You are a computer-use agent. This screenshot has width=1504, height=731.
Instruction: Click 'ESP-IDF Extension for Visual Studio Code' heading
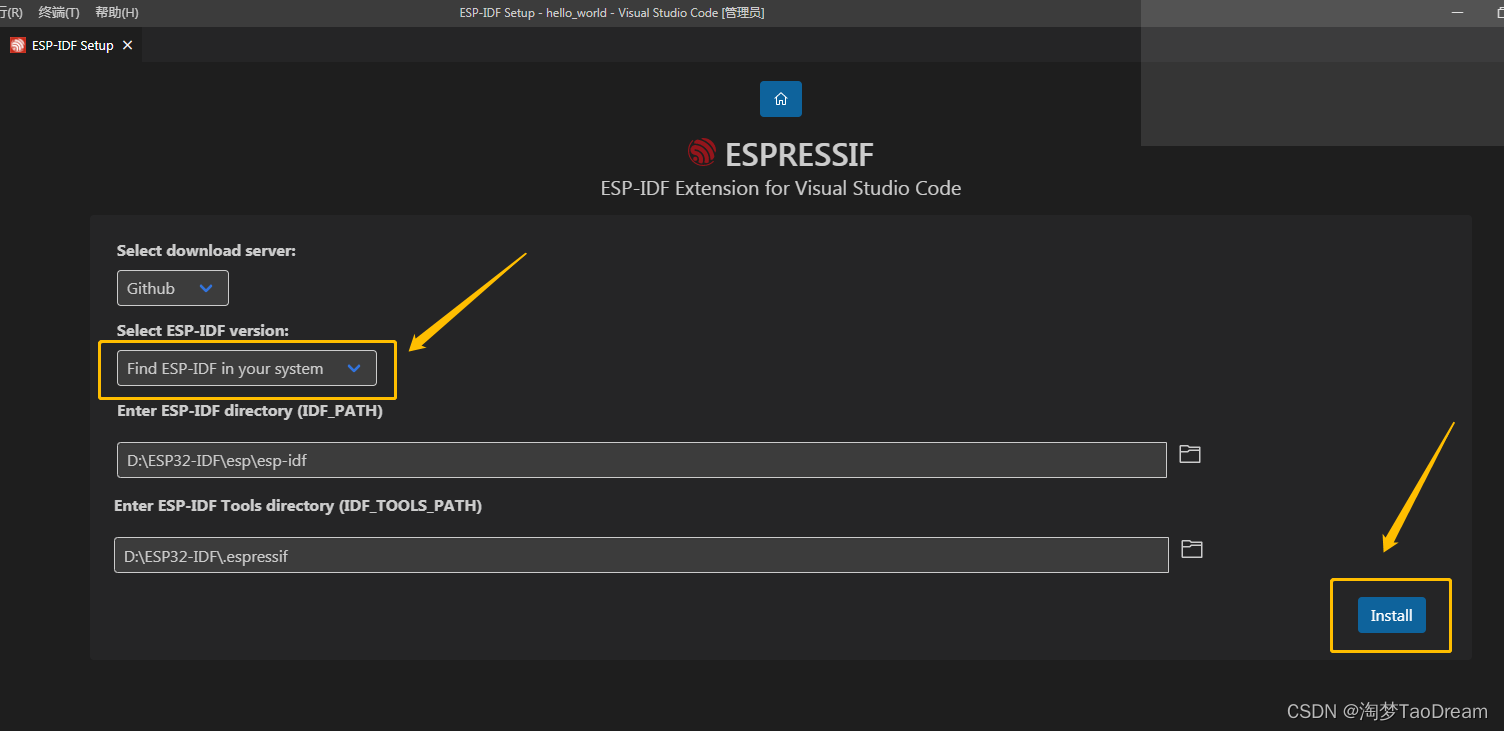point(781,188)
